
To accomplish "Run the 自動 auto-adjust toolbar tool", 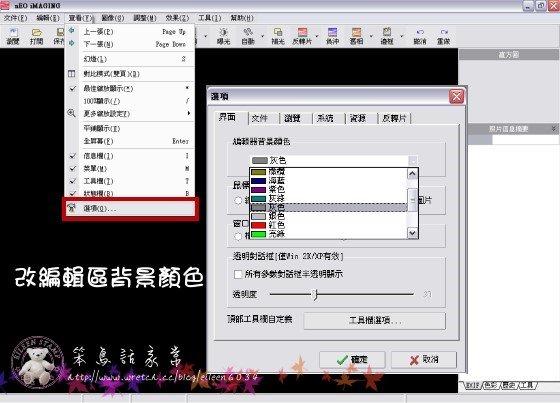I will coord(248,36).
